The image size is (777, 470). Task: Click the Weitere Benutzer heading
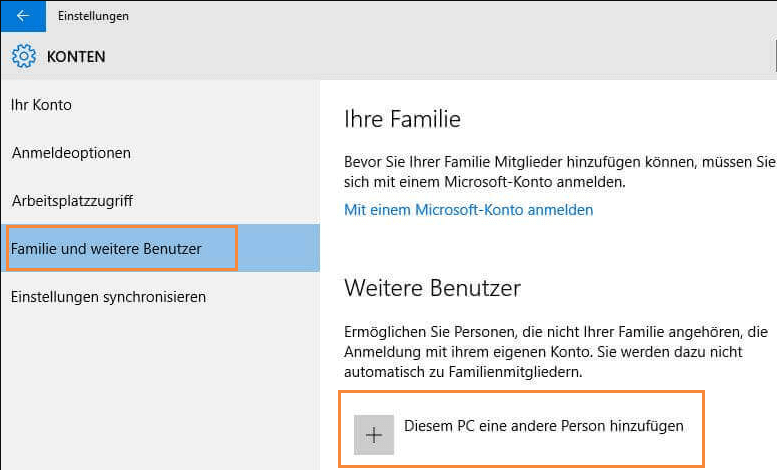click(433, 288)
